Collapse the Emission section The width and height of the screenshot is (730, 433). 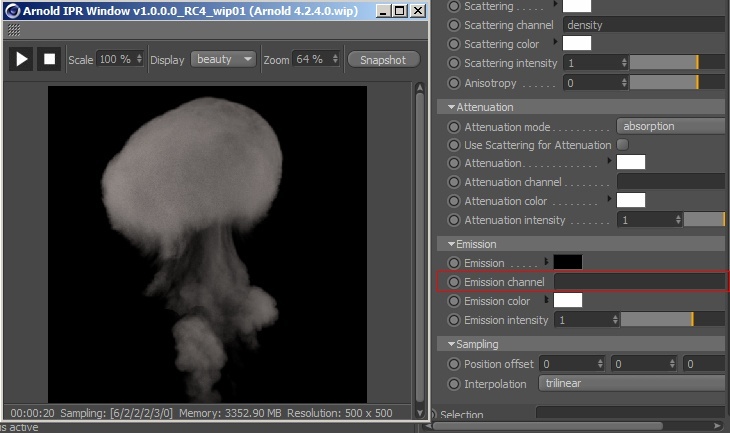(x=451, y=244)
